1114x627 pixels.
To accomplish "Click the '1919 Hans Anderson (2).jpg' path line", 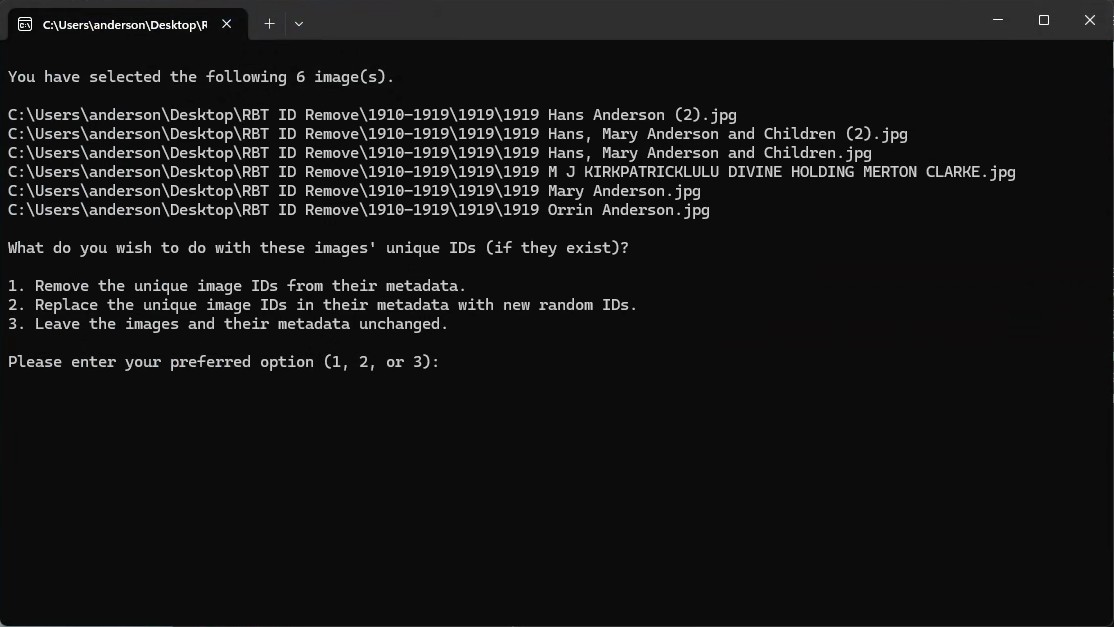I will click(x=372, y=115).
